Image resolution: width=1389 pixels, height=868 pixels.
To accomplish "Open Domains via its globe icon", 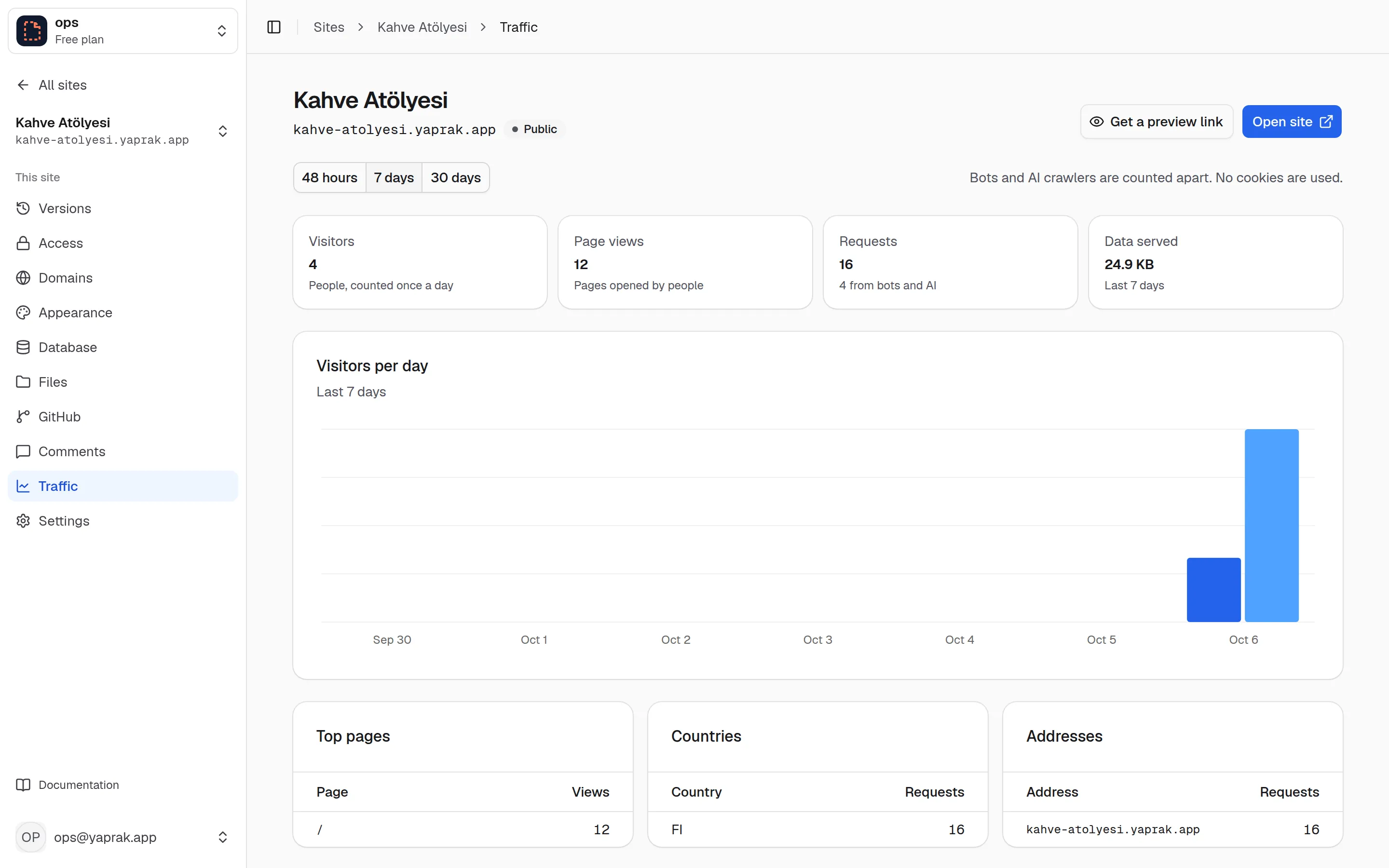I will (x=23, y=278).
